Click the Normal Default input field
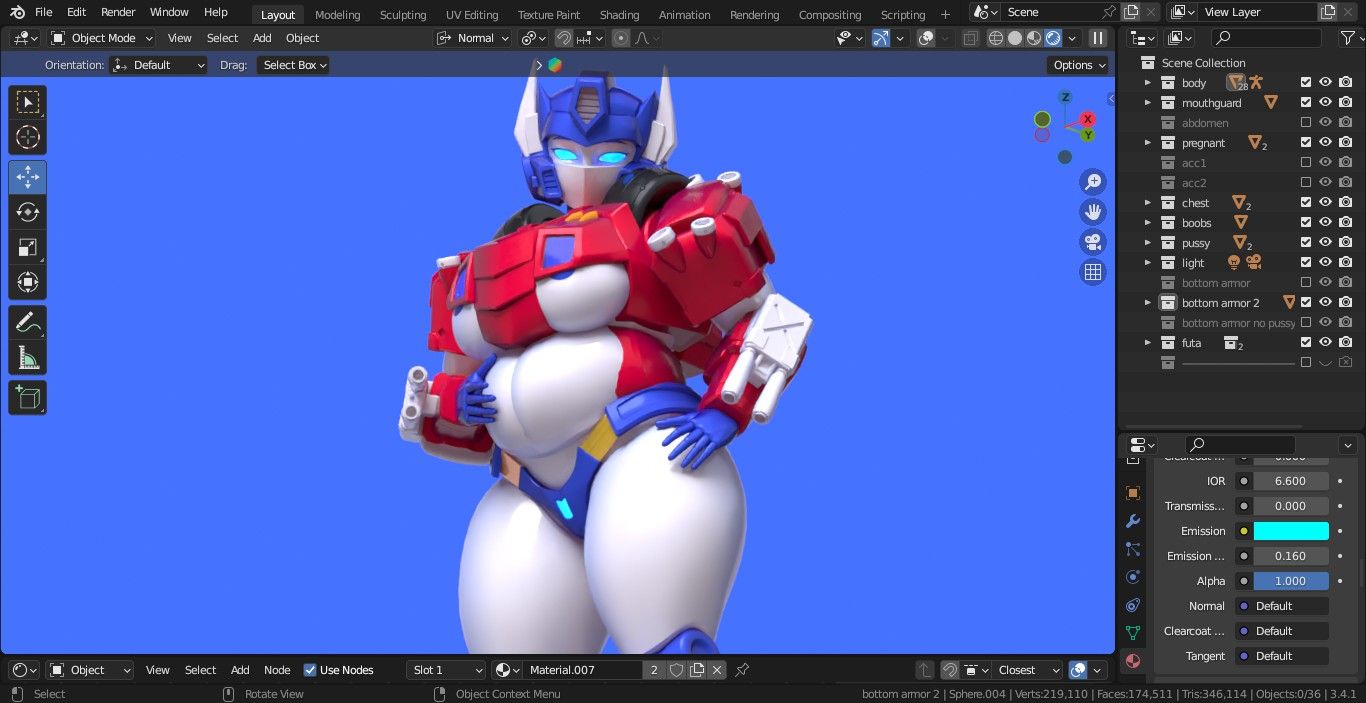Screen dimensions: 1366x703 point(1282,606)
